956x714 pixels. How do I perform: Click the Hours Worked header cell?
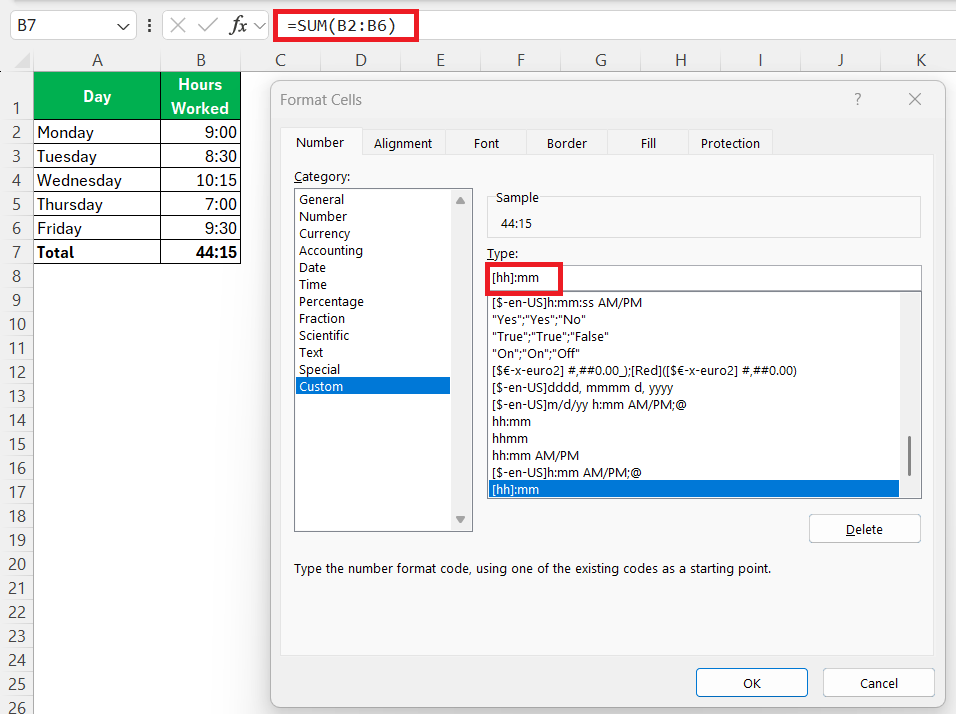point(201,96)
